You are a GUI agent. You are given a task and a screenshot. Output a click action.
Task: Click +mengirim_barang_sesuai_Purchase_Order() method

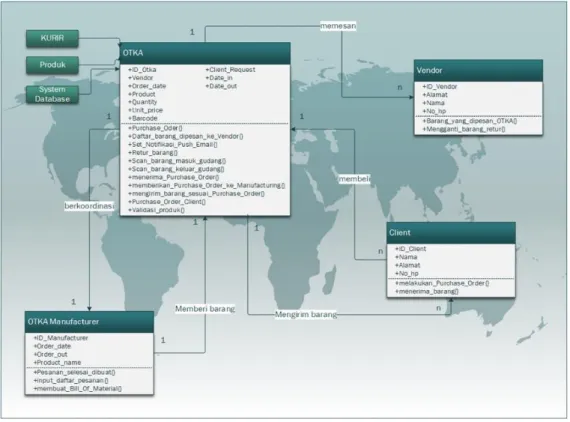196,193
